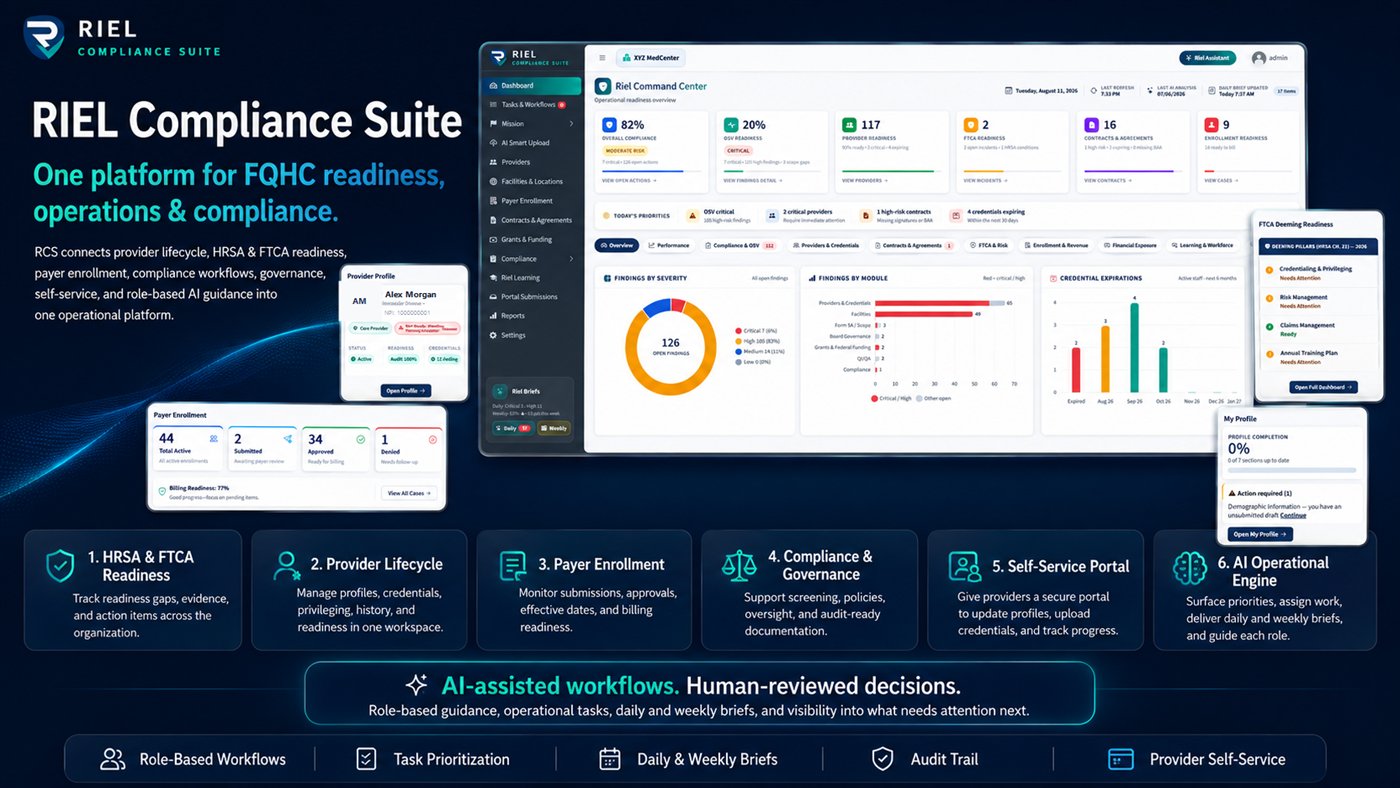Click the View Findings Detail link
Viewport: 1400px width, 788px height.
pos(752,181)
